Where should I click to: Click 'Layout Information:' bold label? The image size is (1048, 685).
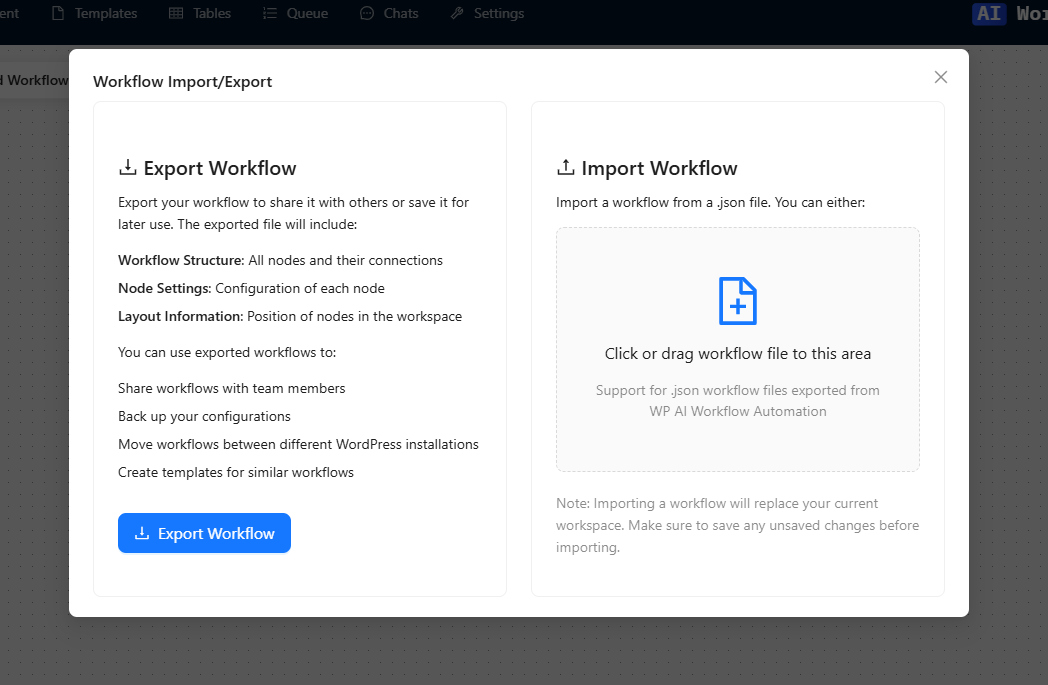coord(180,316)
